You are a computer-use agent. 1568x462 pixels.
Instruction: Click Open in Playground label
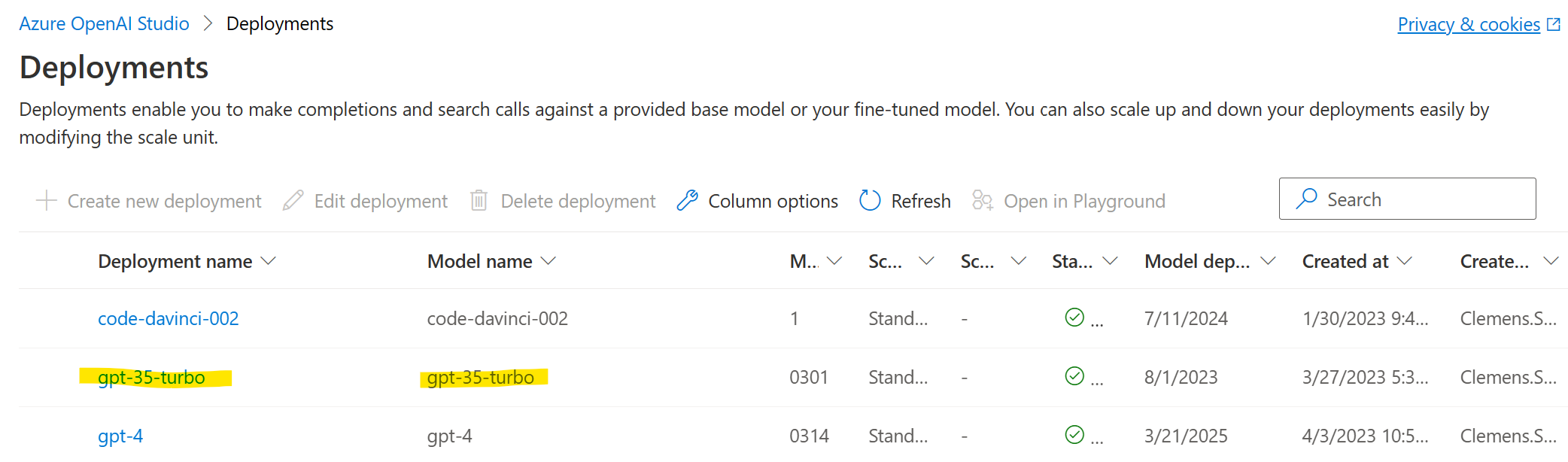[1084, 201]
